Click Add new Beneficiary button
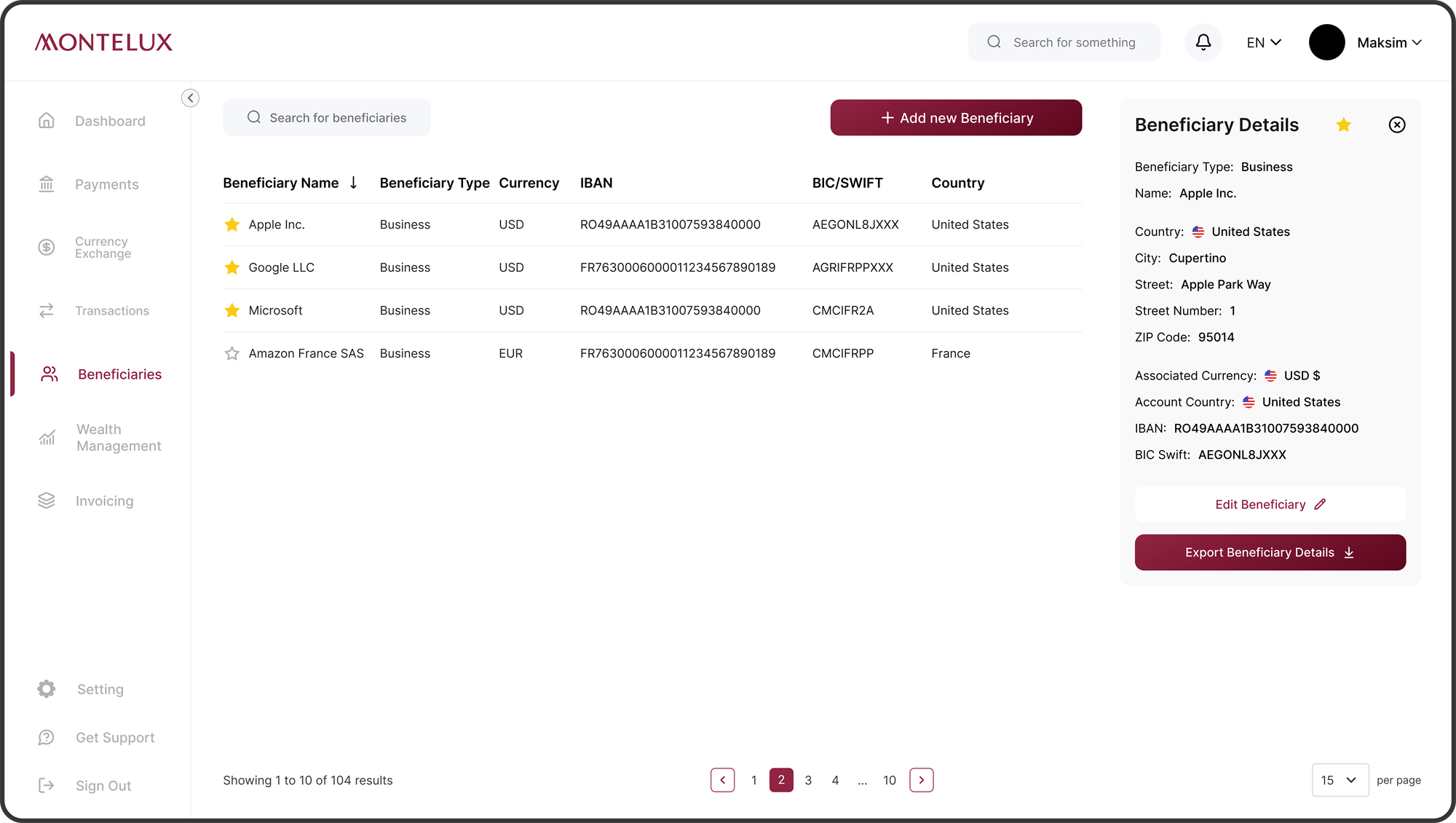The image size is (1456, 823). 956,117
